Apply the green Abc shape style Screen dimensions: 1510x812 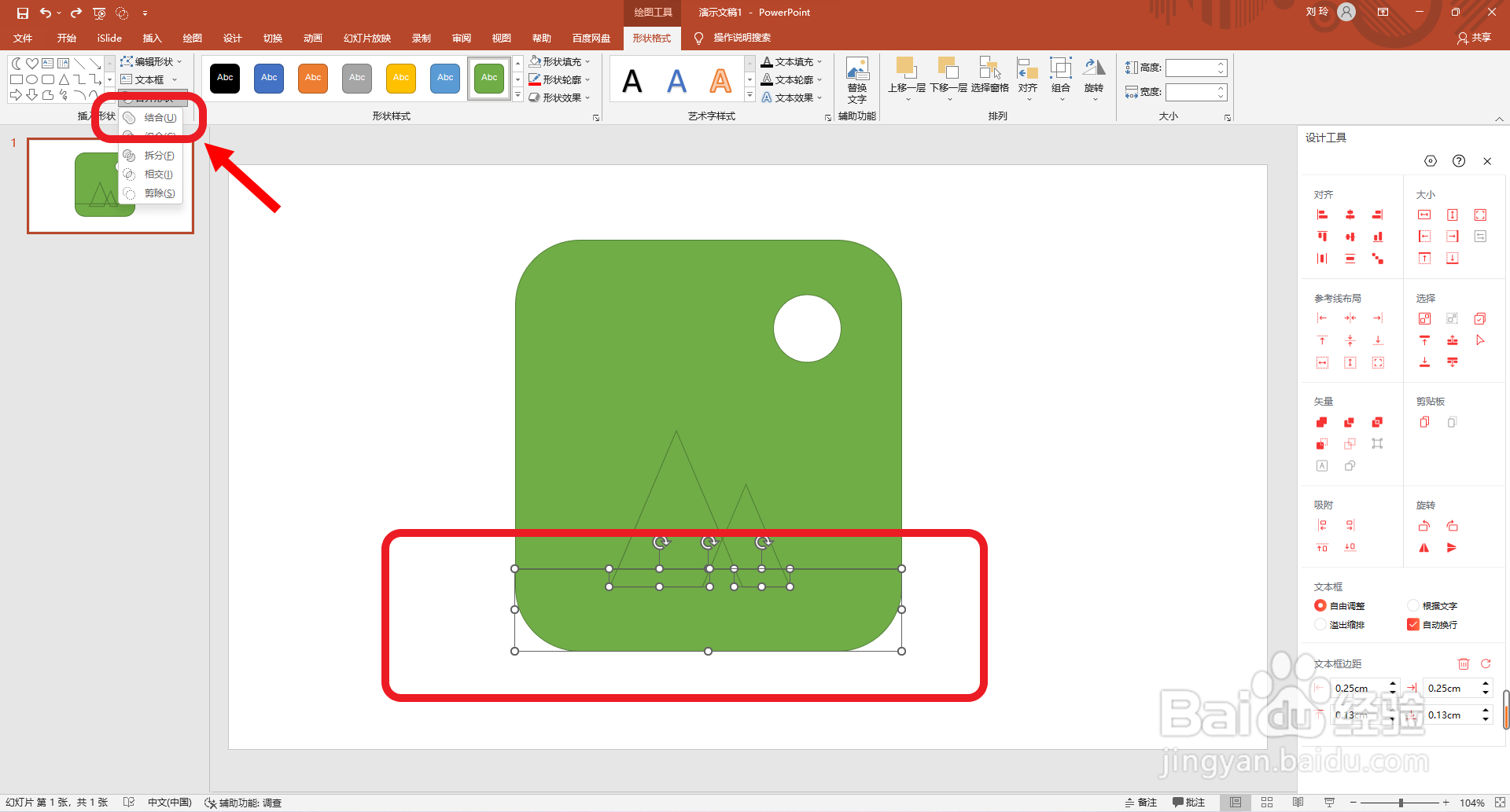489,78
